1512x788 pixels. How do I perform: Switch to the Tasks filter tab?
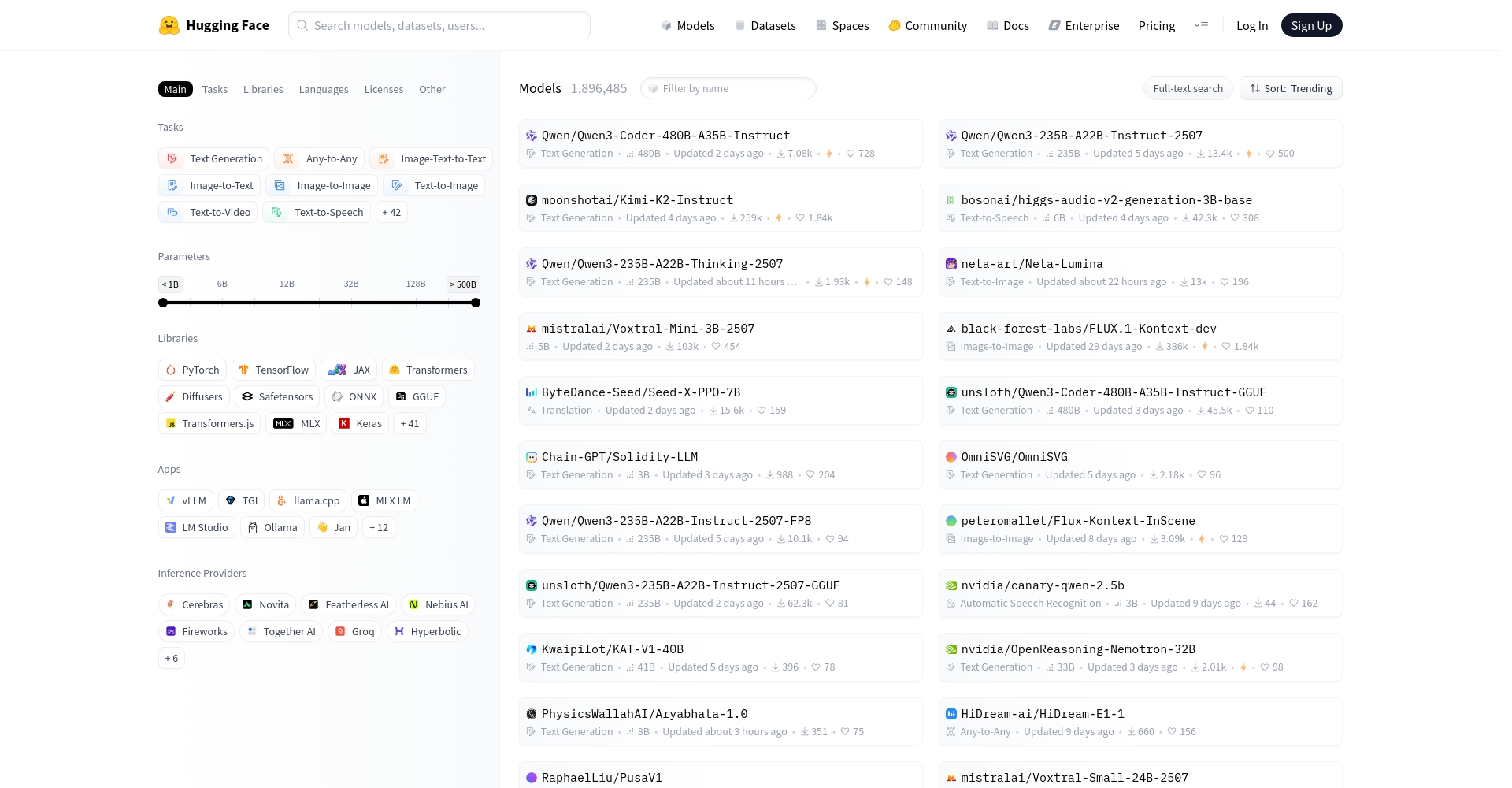[x=215, y=89]
